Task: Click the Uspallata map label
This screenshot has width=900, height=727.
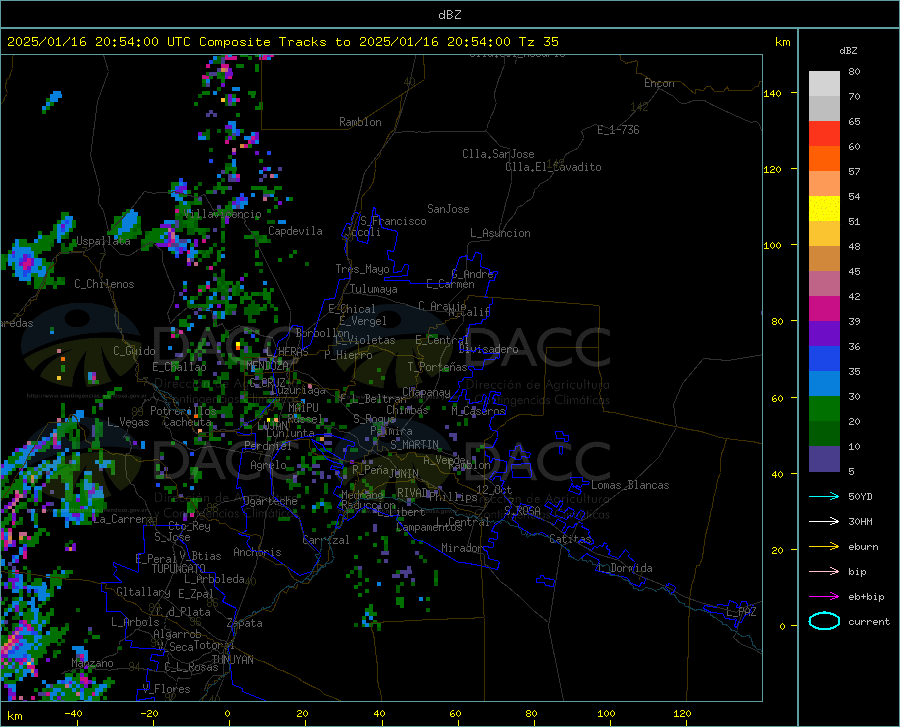Action: click(x=103, y=241)
